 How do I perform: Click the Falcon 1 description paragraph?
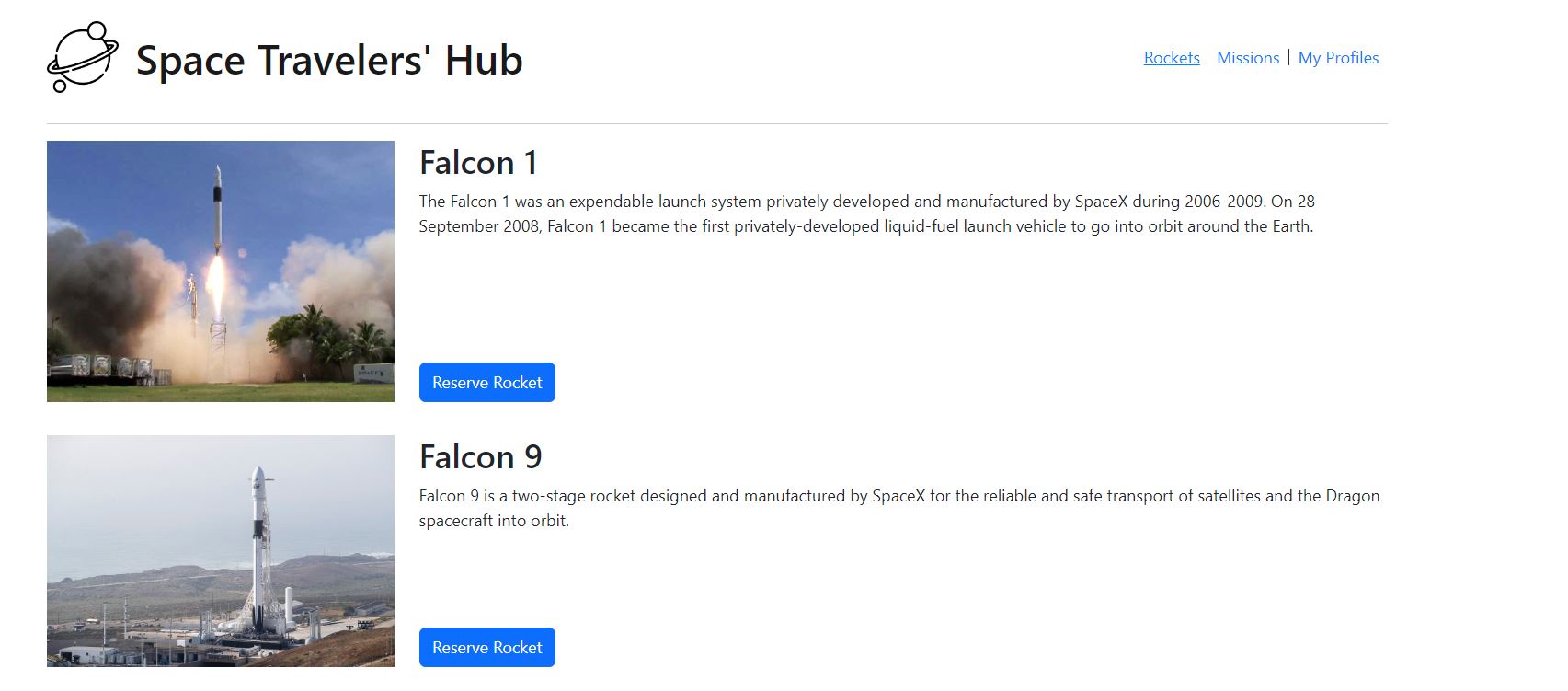point(867,213)
